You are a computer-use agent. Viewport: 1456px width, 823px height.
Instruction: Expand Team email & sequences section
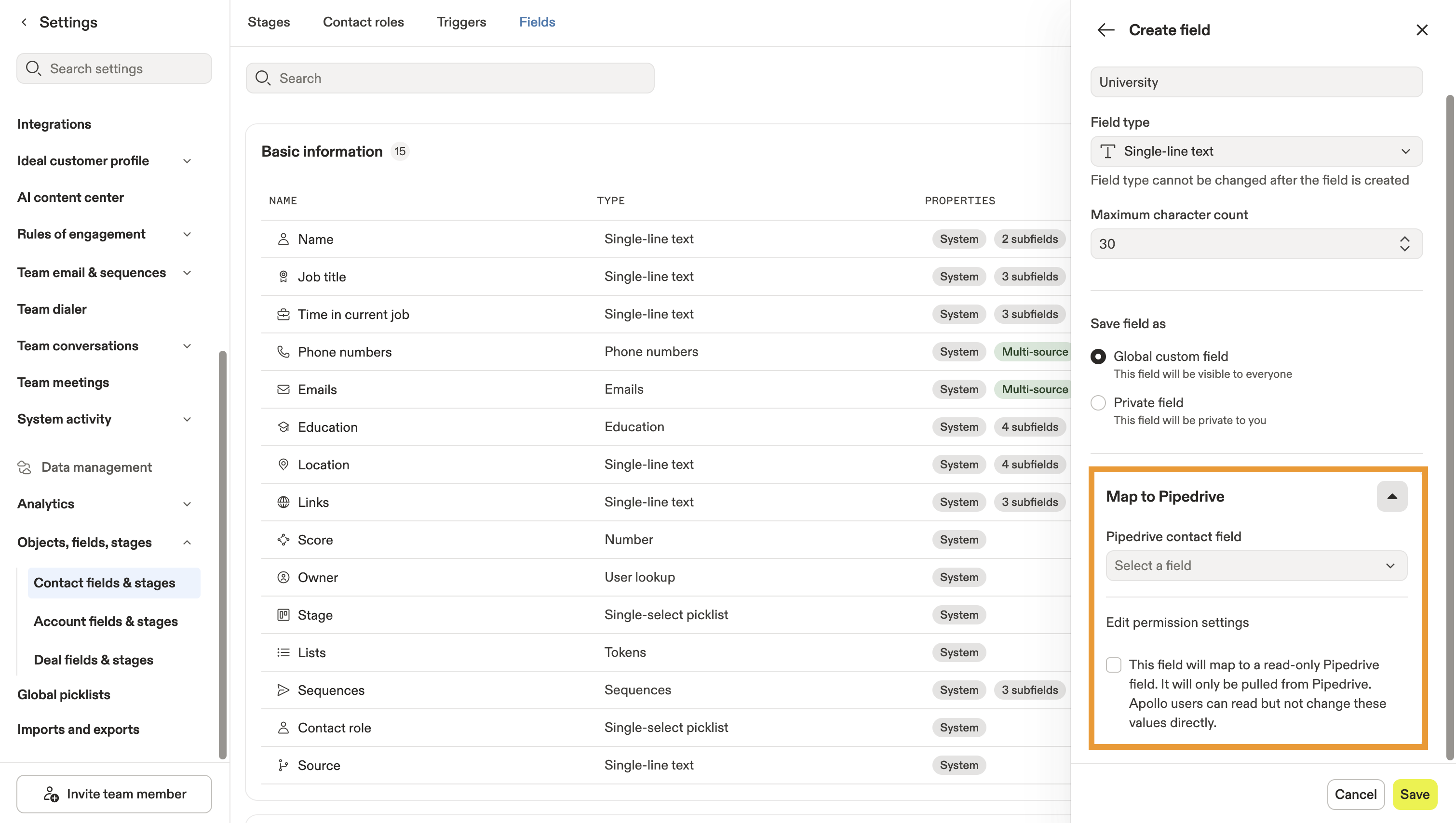pyautogui.click(x=187, y=273)
